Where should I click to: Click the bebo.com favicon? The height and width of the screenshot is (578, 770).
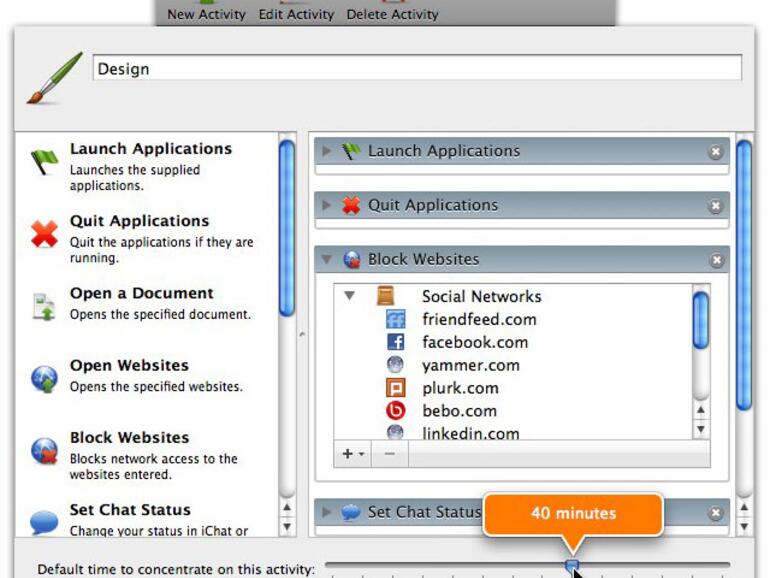395,411
